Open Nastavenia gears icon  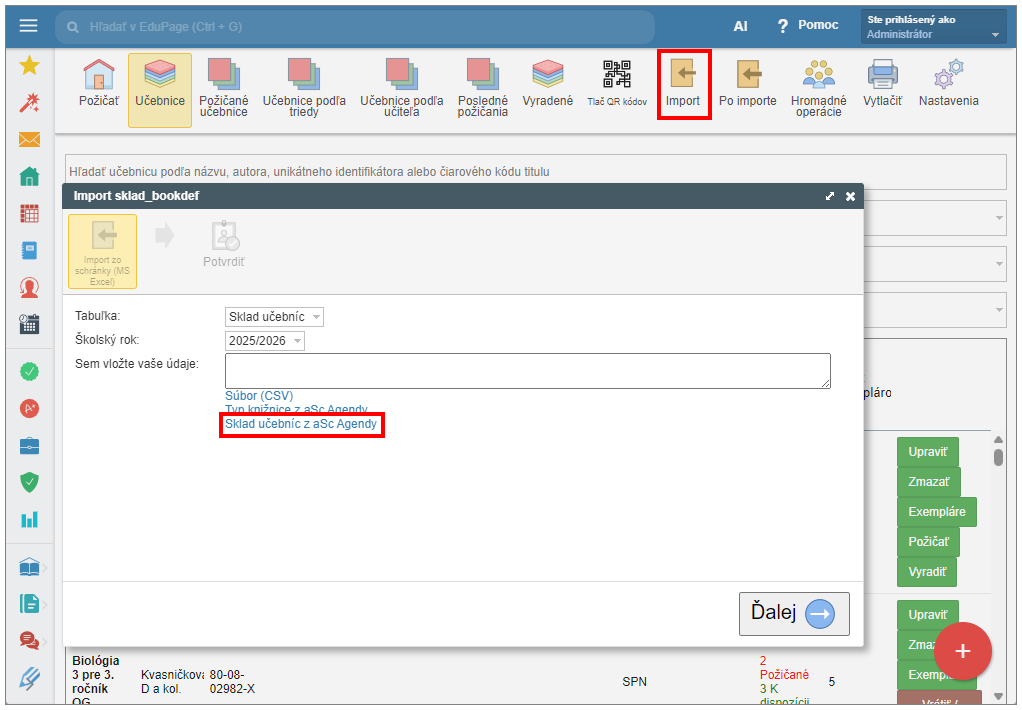click(948, 83)
